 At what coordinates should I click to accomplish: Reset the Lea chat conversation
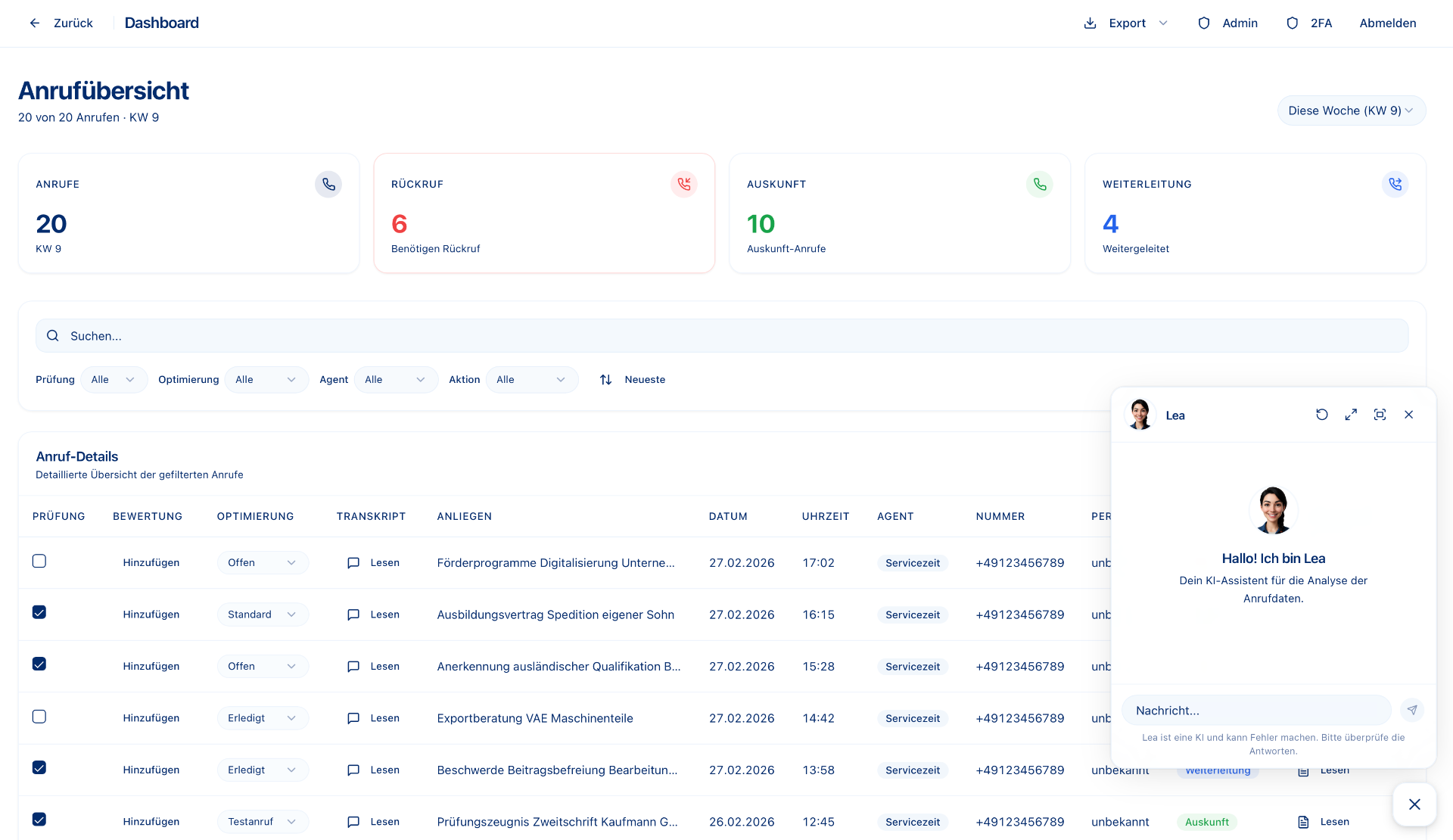click(1322, 415)
